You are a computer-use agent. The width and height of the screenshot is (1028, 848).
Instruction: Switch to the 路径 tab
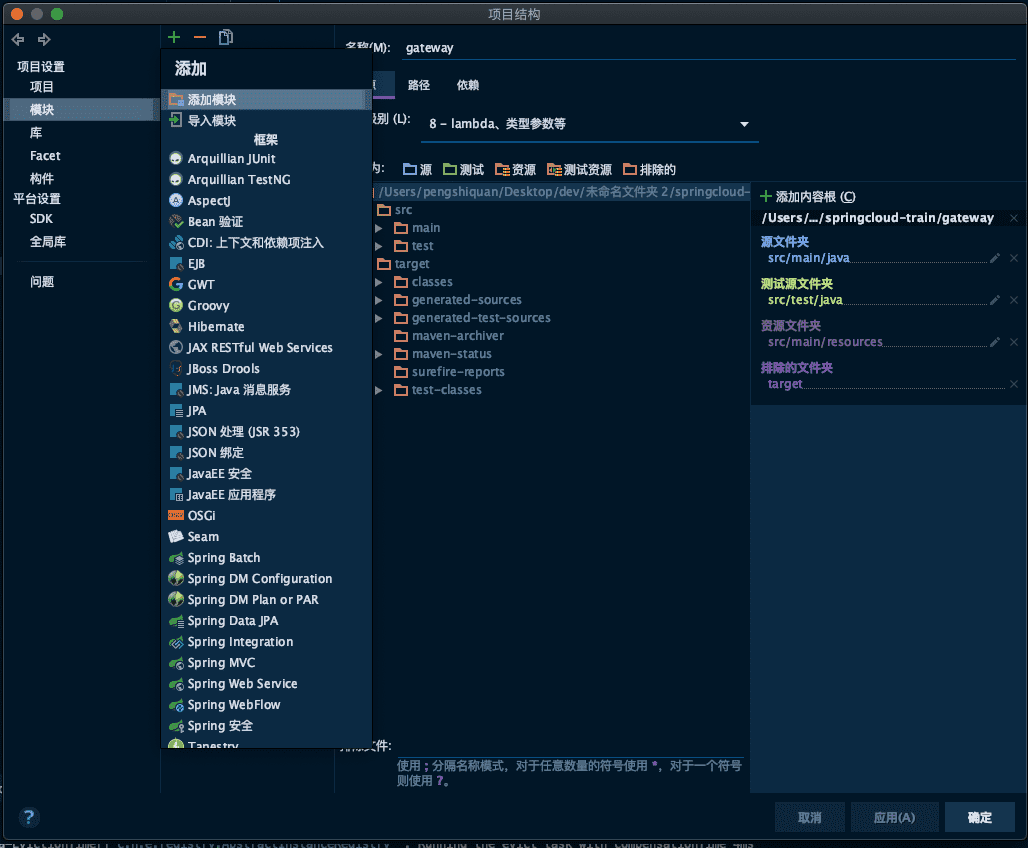click(x=419, y=85)
